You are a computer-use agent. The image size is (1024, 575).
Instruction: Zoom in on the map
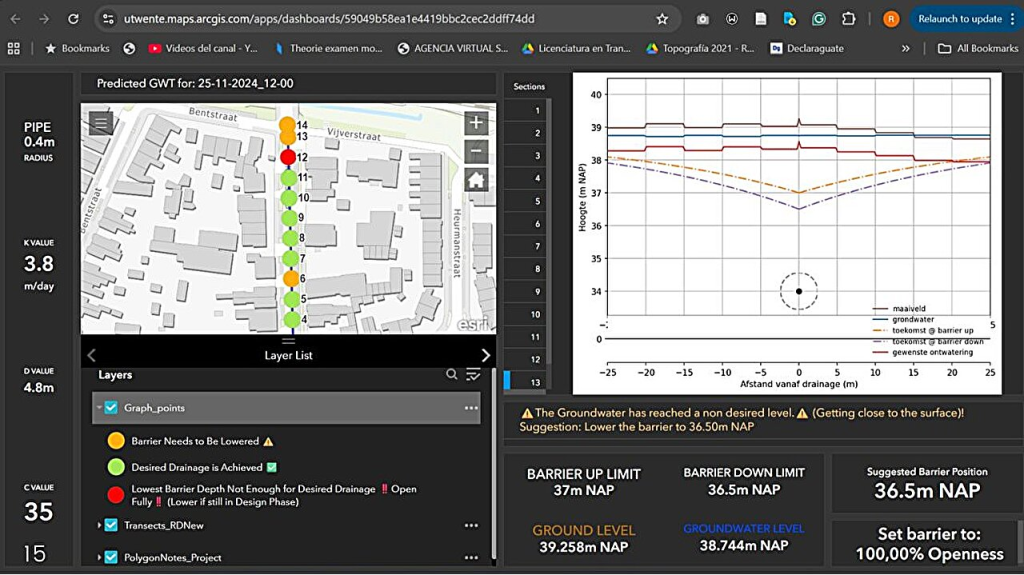(476, 124)
